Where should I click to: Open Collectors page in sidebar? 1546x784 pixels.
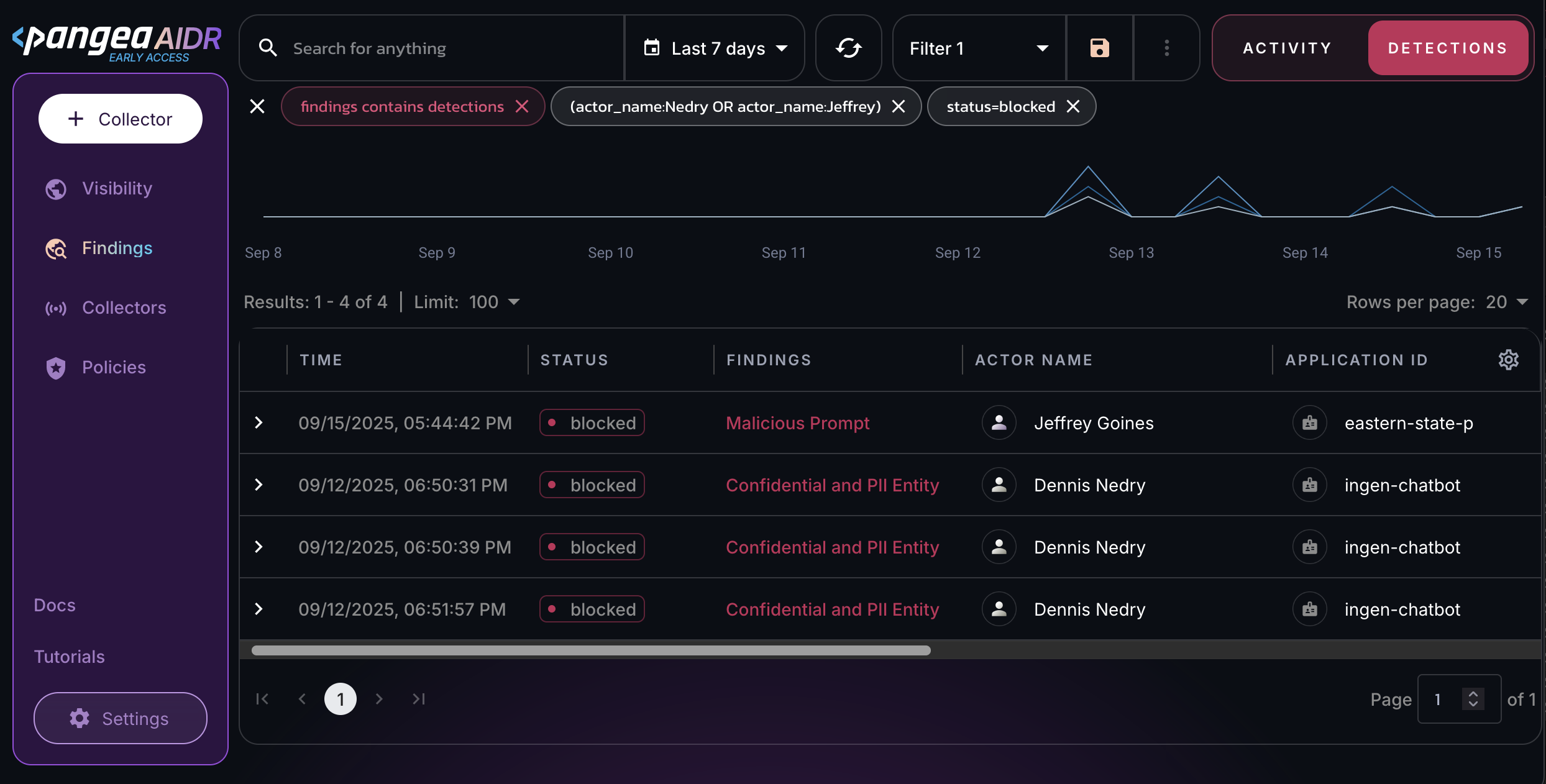(124, 308)
